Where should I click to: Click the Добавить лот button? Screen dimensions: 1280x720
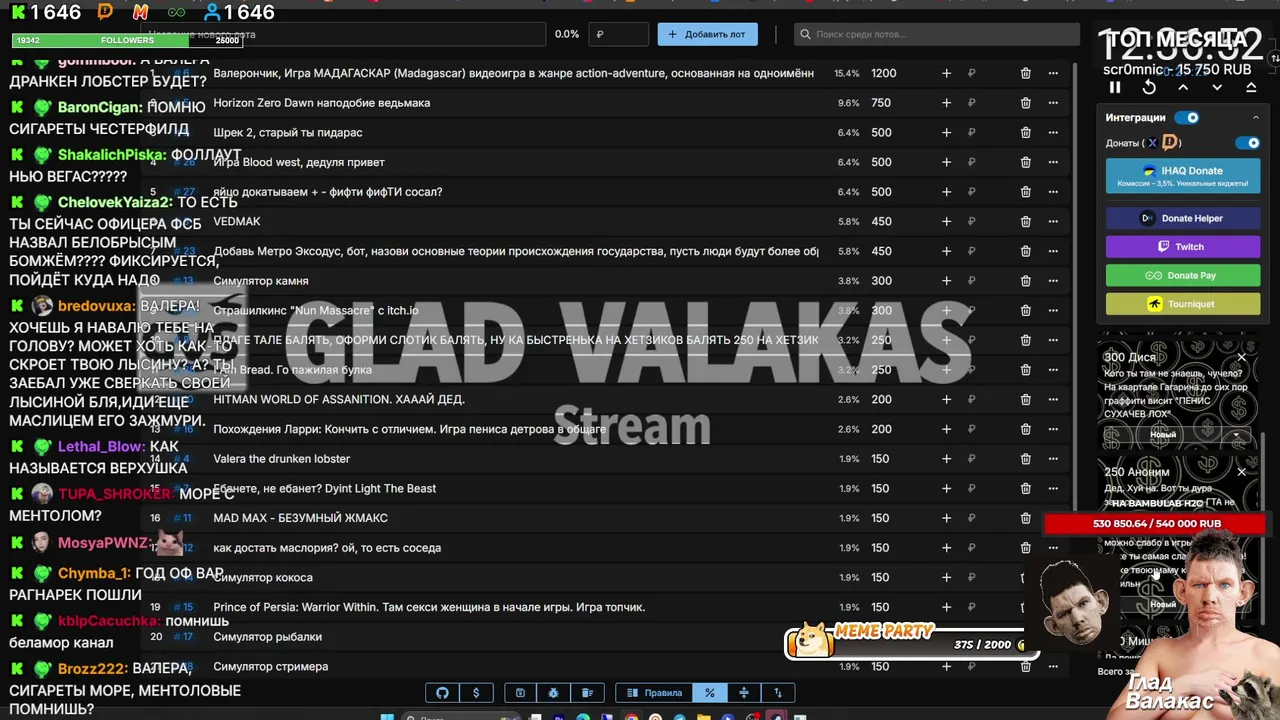click(x=707, y=34)
